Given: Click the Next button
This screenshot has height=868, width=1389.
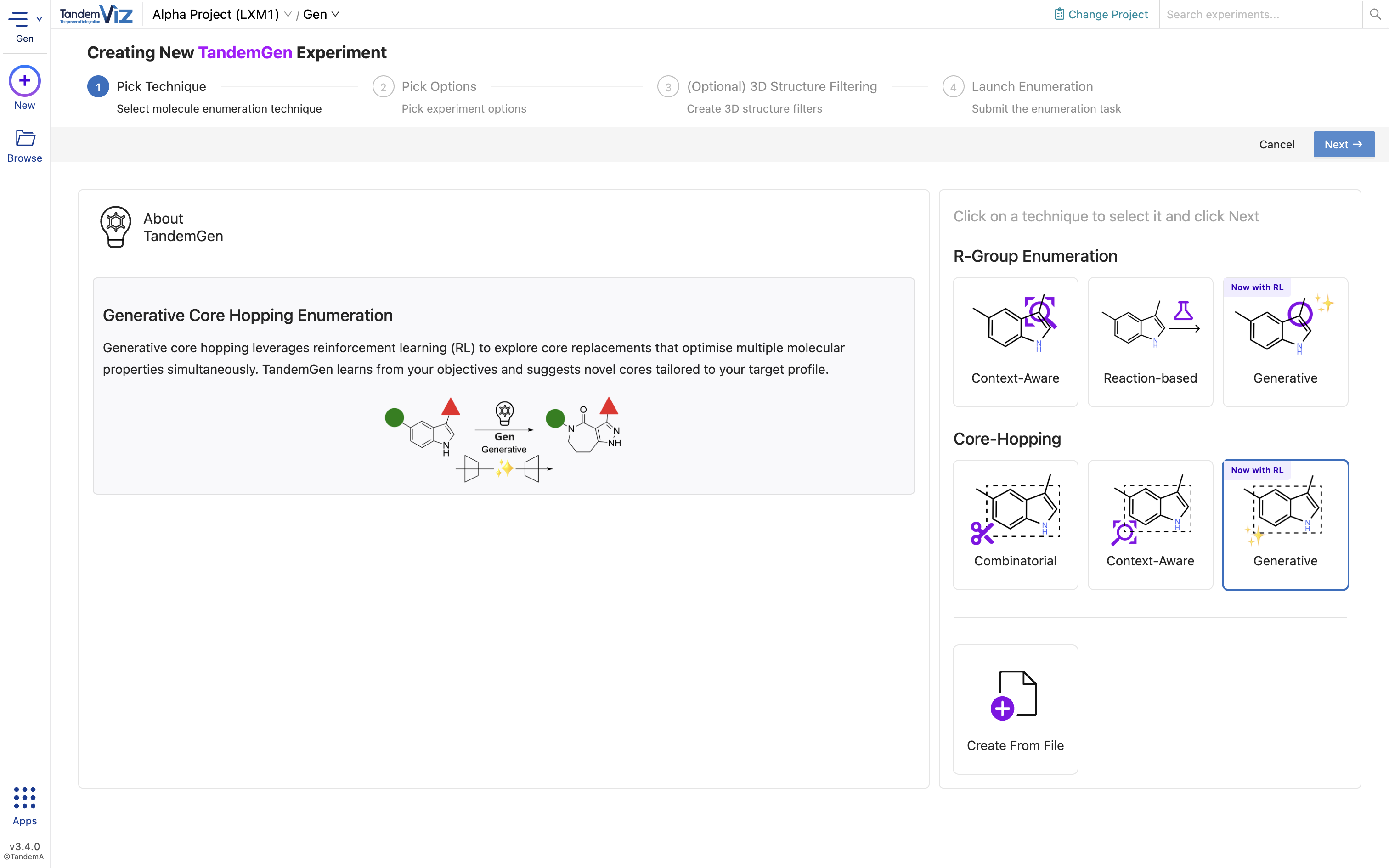Looking at the screenshot, I should coord(1344,145).
